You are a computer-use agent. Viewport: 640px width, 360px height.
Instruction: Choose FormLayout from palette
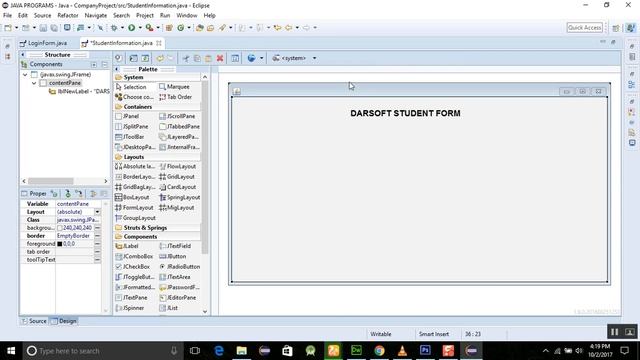click(x=134, y=208)
